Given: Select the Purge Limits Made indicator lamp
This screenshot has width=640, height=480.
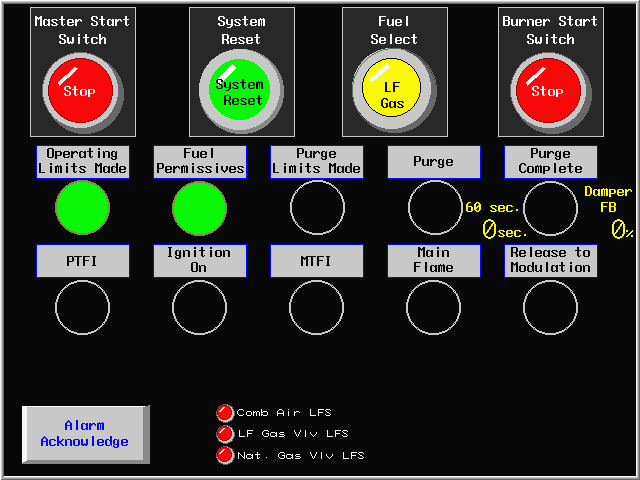Looking at the screenshot, I should click(317, 208).
